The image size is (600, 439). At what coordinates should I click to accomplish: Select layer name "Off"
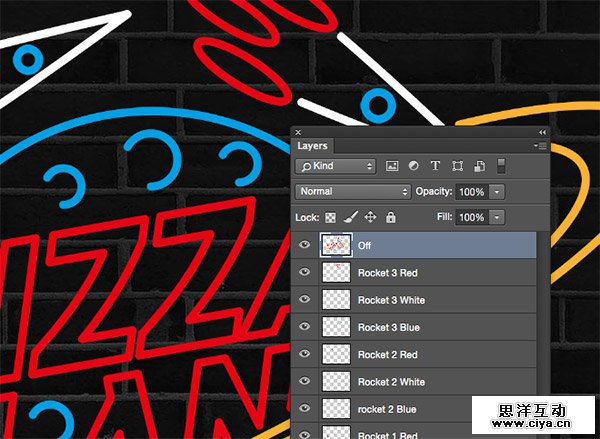[364, 245]
